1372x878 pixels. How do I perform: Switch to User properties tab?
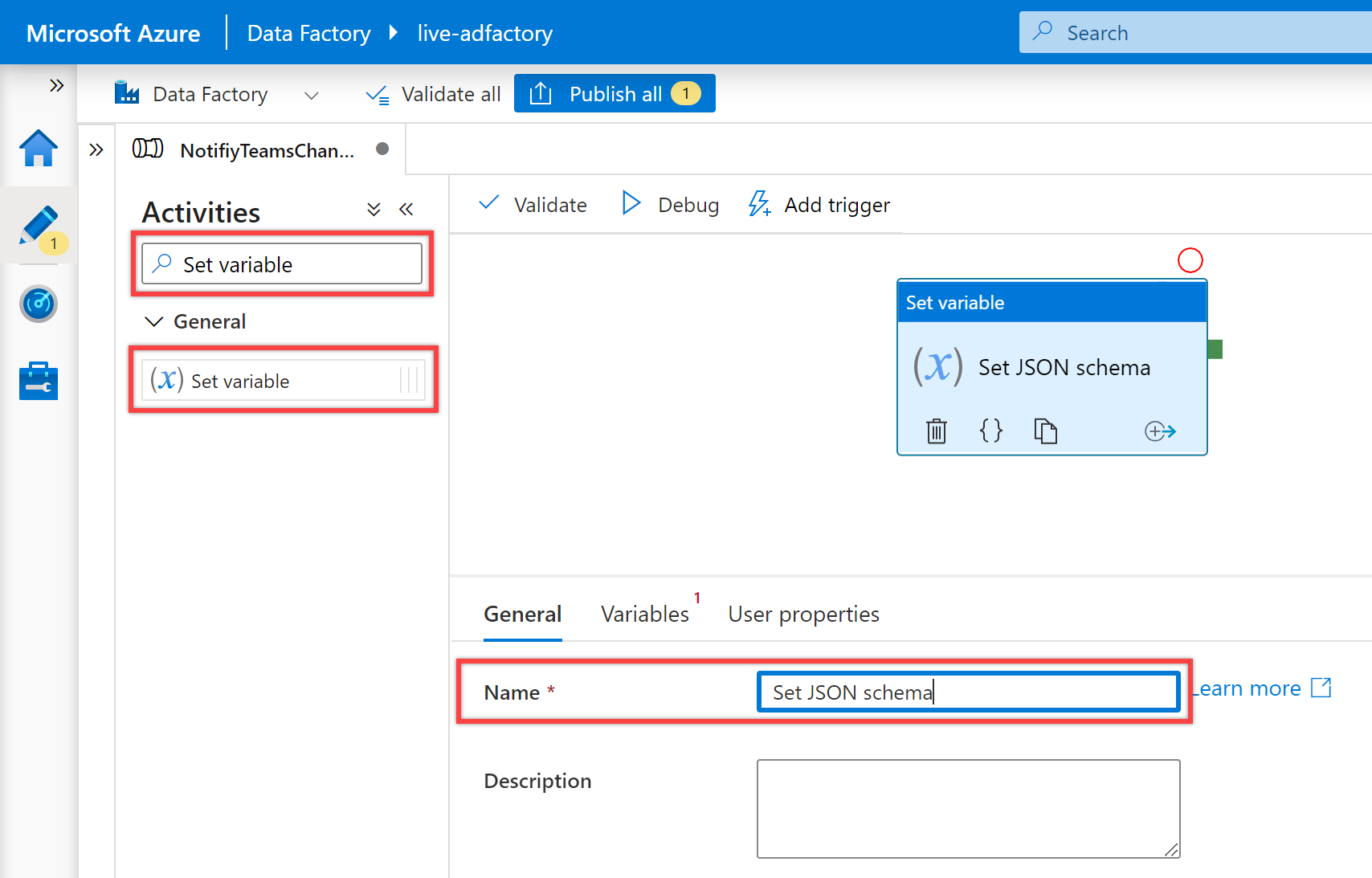[803, 615]
